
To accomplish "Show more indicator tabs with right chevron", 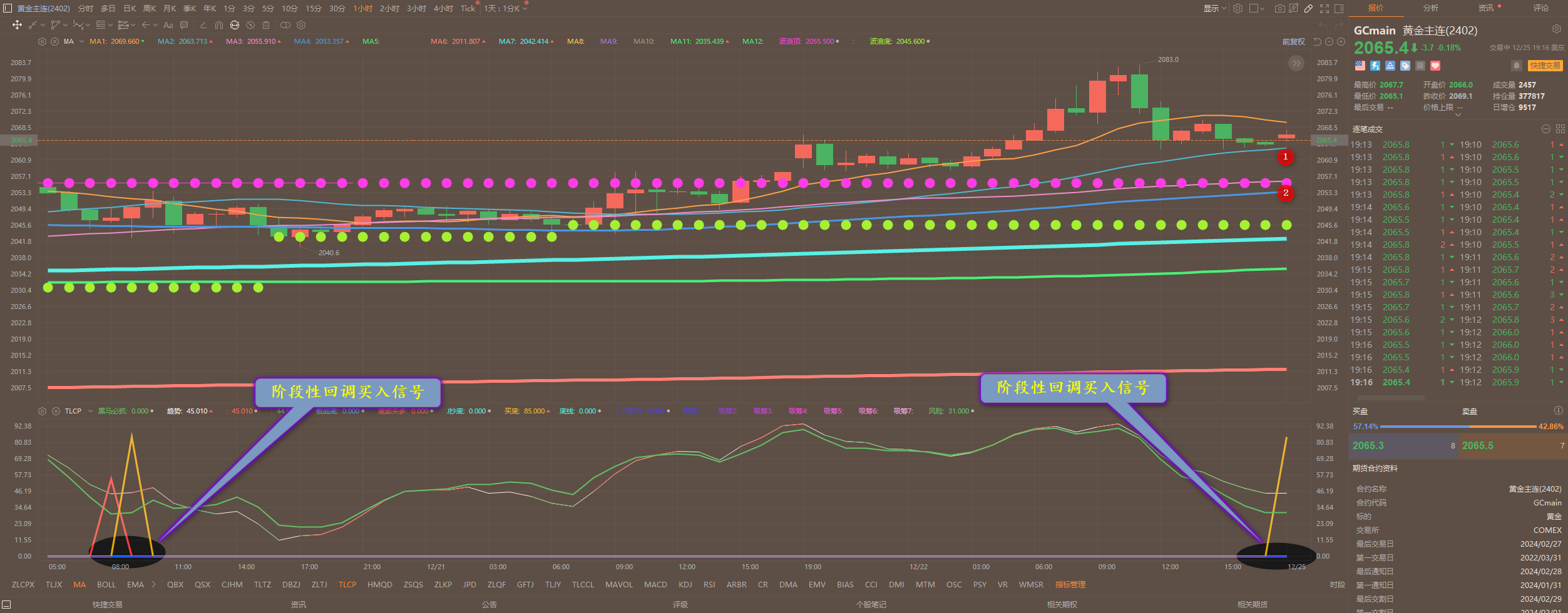I will 153,585.
